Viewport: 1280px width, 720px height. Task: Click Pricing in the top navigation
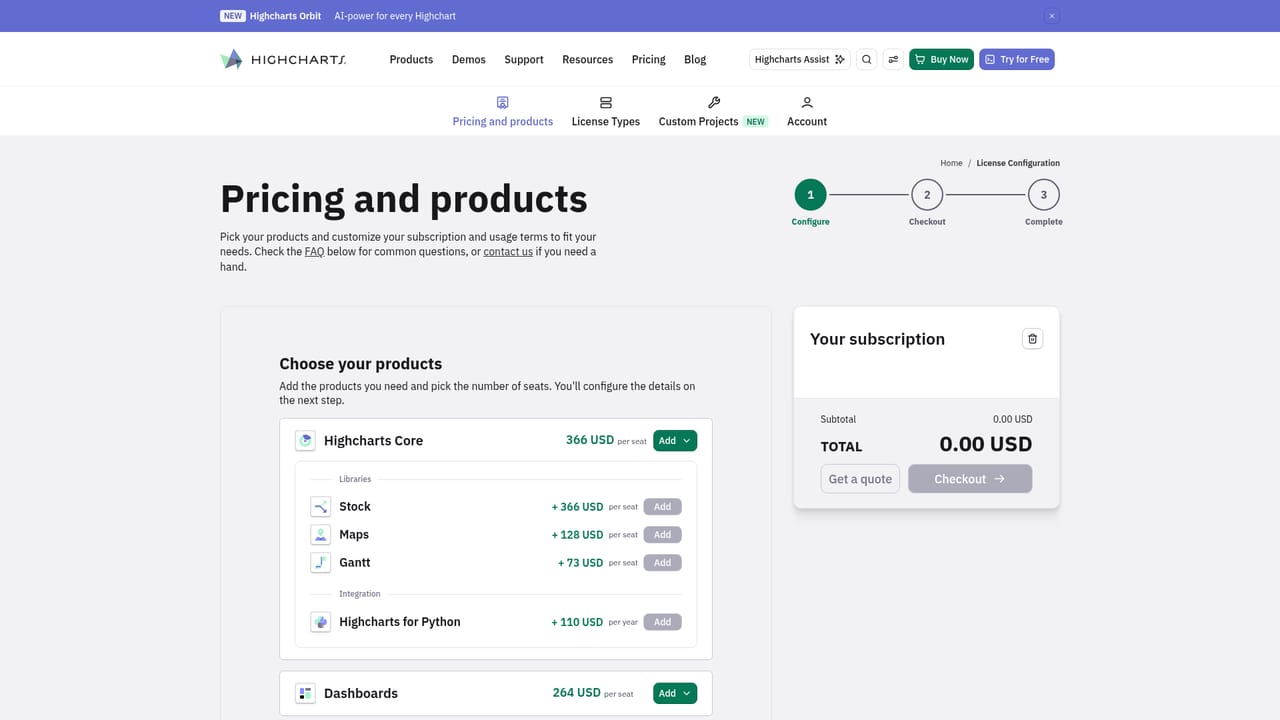click(648, 59)
